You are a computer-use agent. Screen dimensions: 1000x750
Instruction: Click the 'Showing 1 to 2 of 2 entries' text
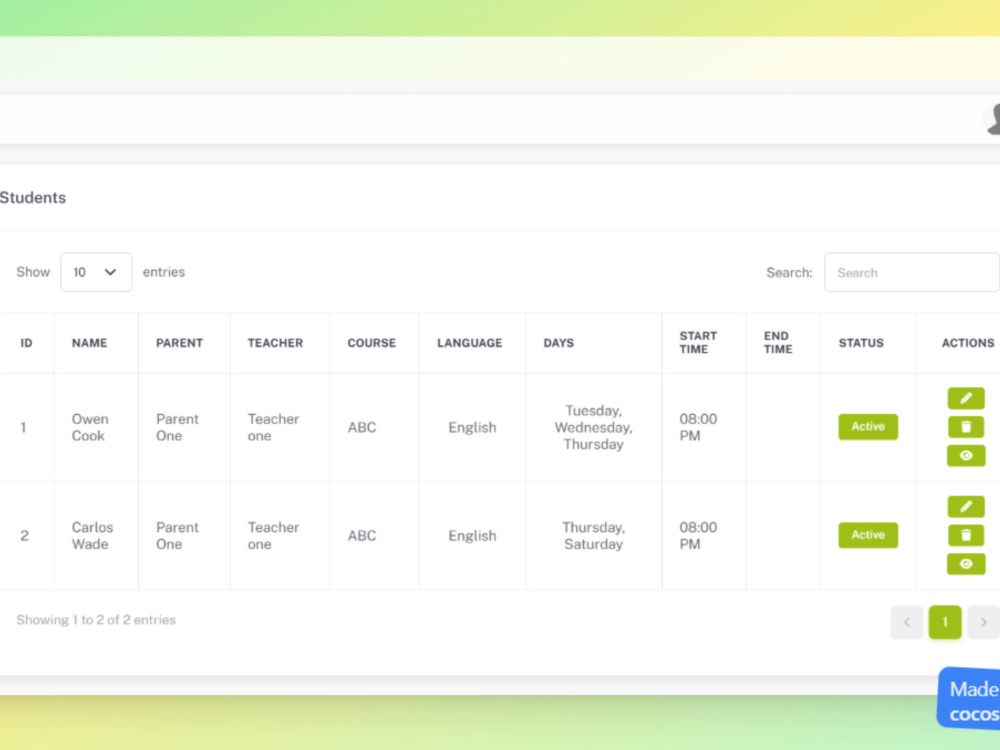(x=96, y=620)
